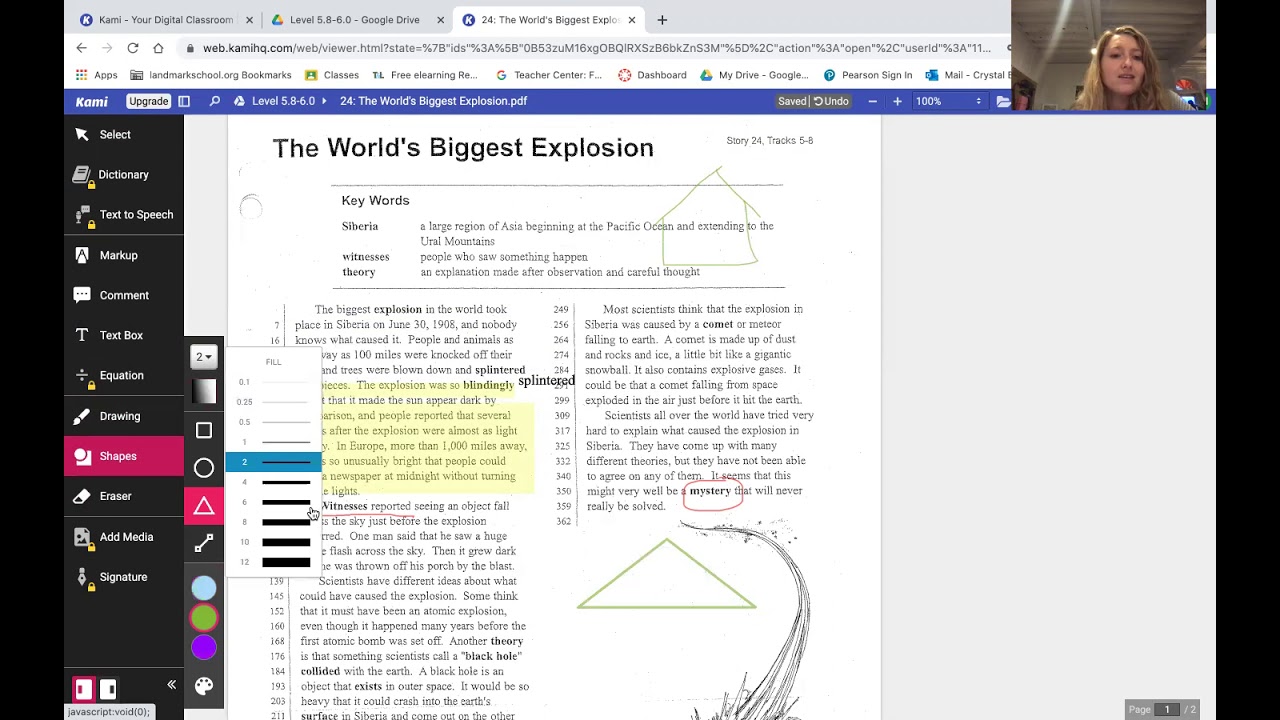Select stroke thickness 4
The image size is (1280, 720).
tap(274, 482)
